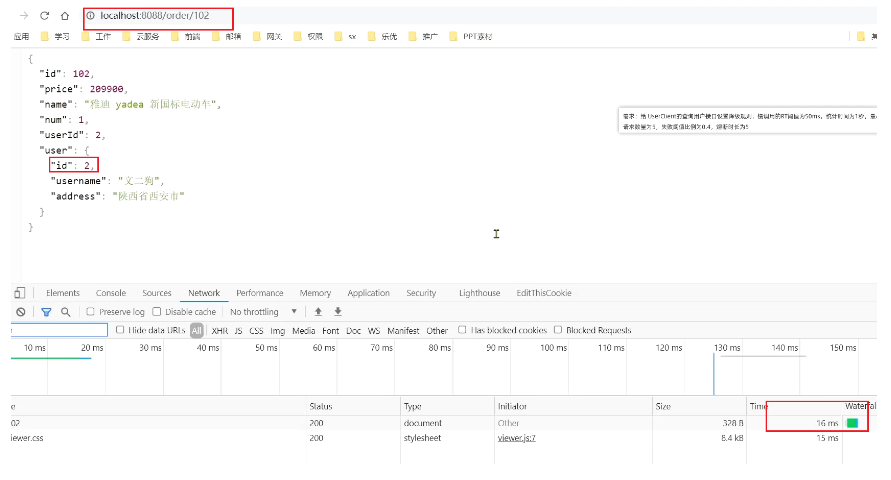This screenshot has width=891, height=480.
Task: Tick the Has blocked cookies checkbox
Action: [463, 330]
